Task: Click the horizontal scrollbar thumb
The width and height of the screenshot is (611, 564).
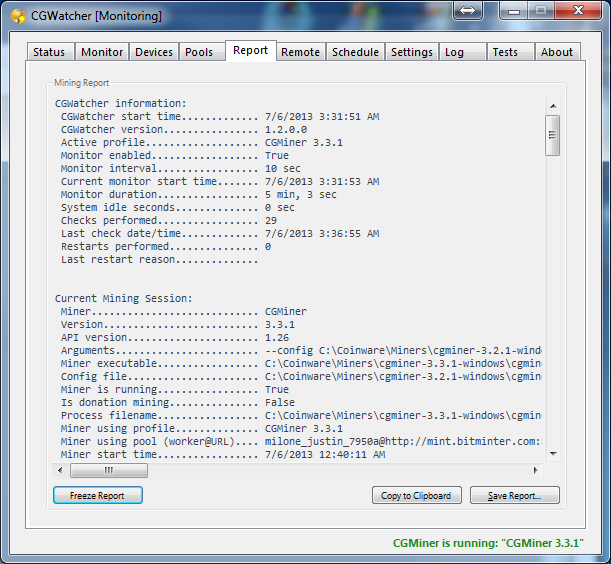Action: pos(109,470)
